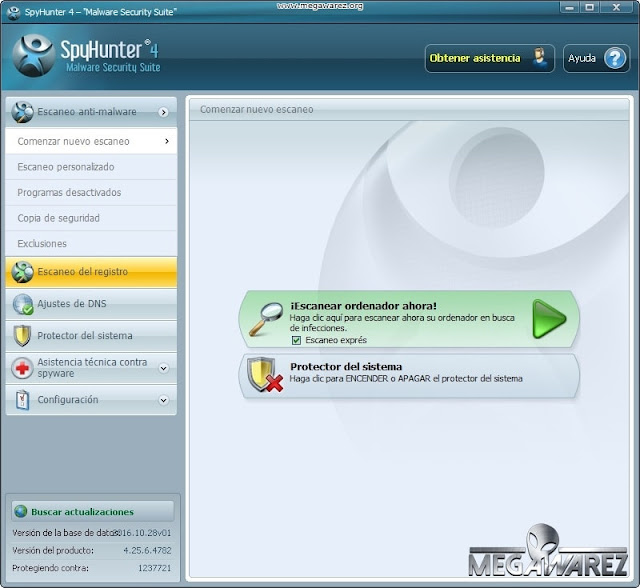
Task: Click Buscar actualizaciones button
Action: tap(93, 511)
